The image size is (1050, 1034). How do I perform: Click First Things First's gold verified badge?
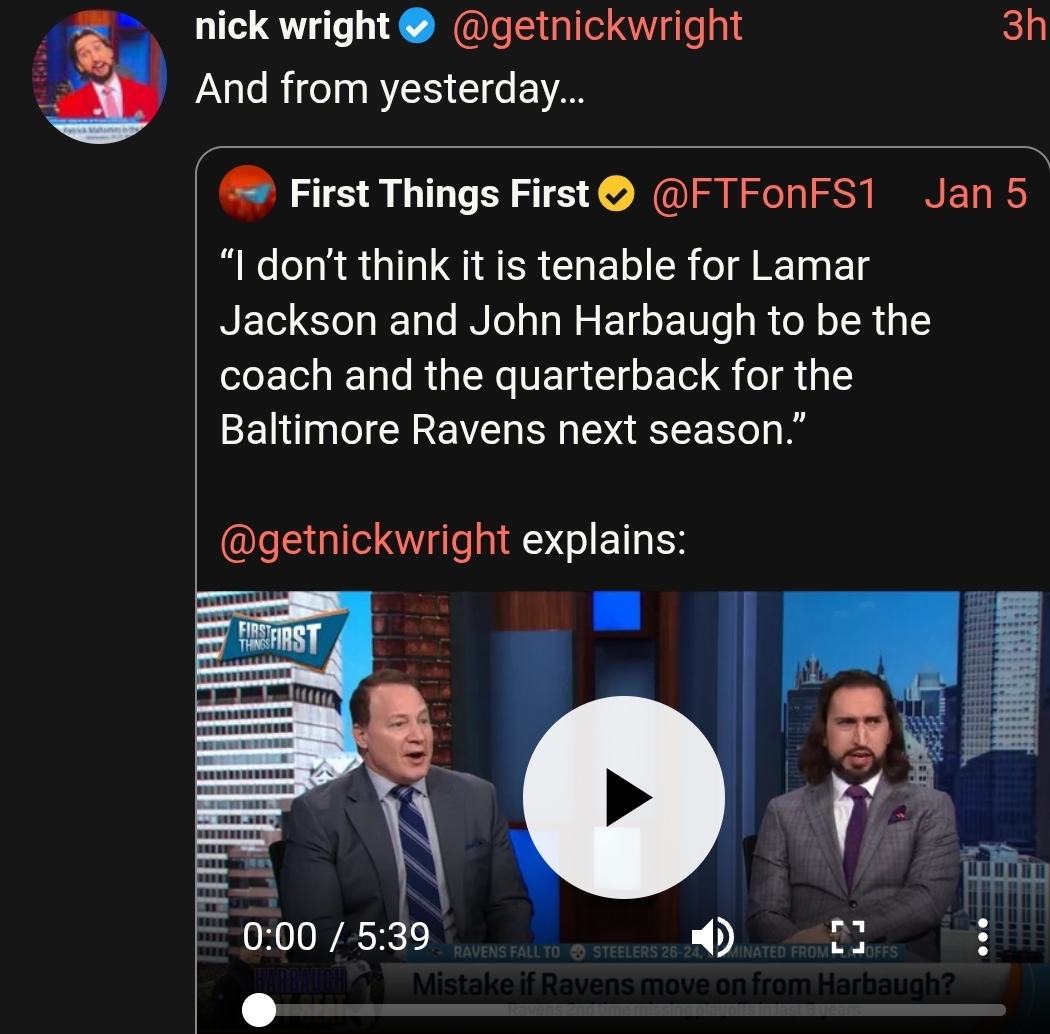616,194
